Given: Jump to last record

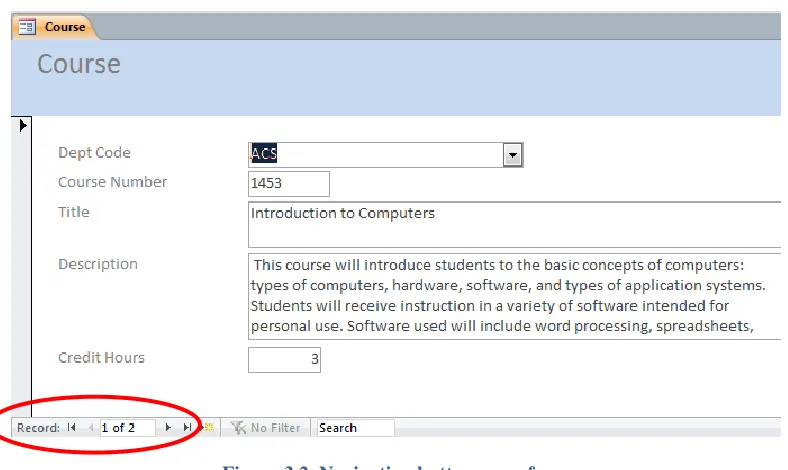Looking at the screenshot, I should (187, 427).
